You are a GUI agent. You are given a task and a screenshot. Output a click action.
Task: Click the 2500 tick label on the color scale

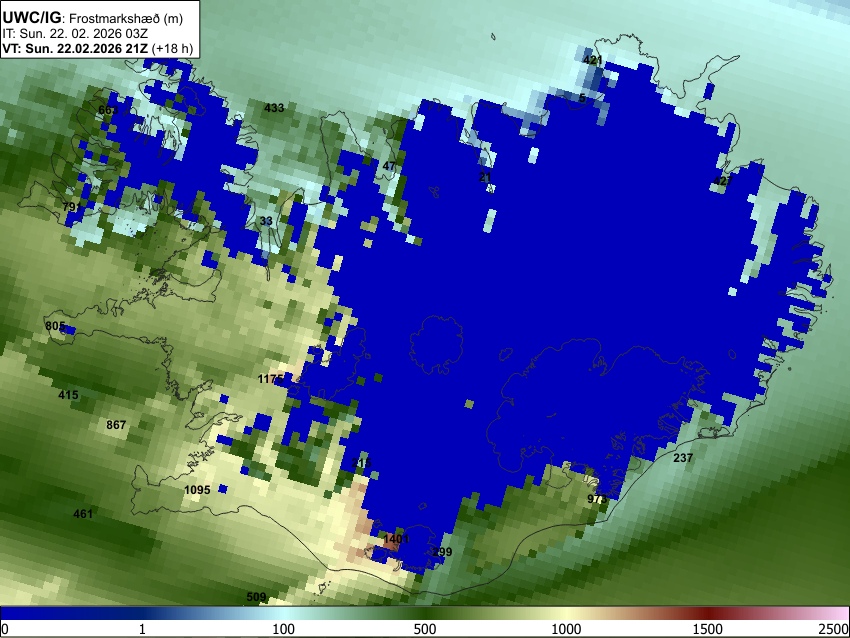point(834,629)
